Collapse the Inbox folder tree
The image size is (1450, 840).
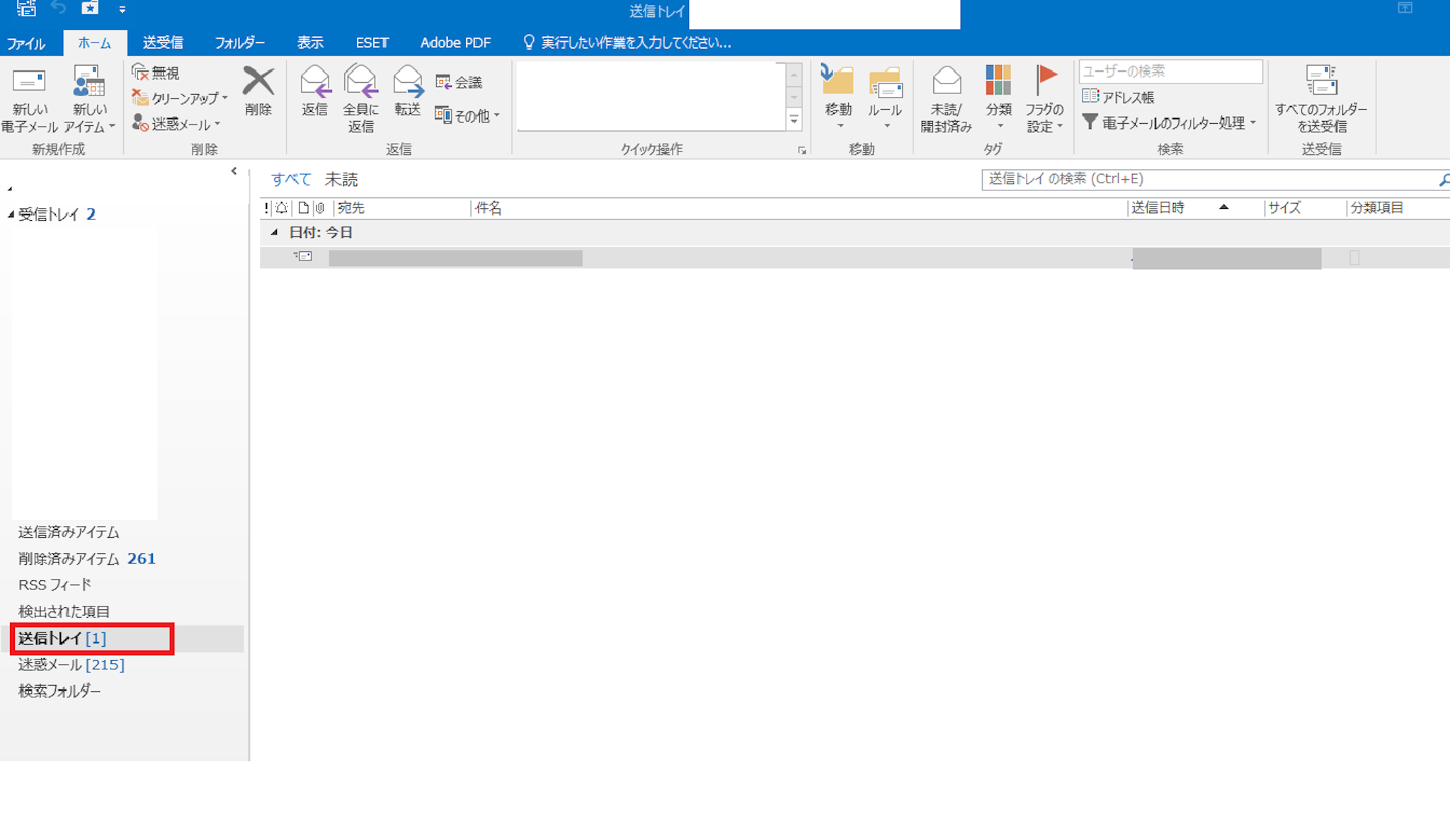[11, 214]
